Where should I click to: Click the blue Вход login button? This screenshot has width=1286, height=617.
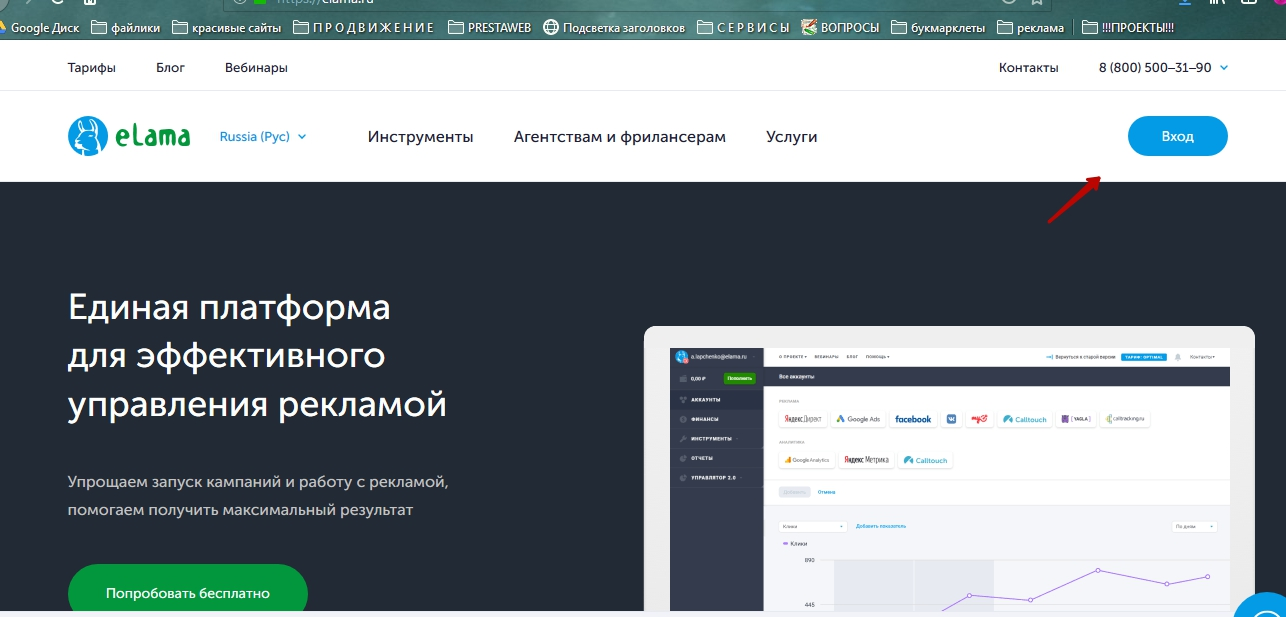(1178, 136)
